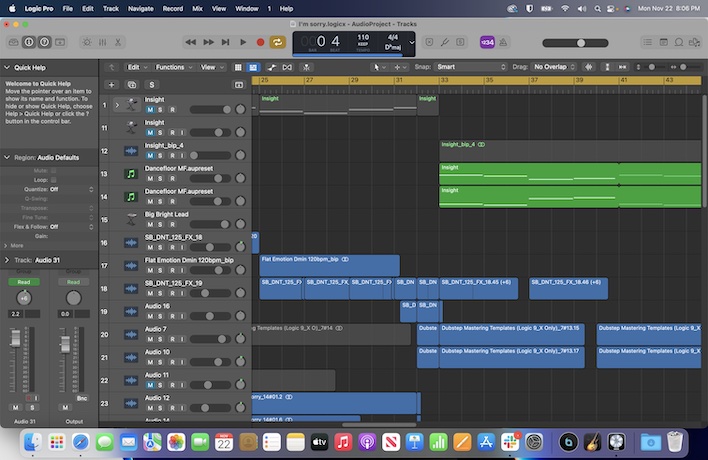Toggle the Flex show/hide button

tap(287, 67)
